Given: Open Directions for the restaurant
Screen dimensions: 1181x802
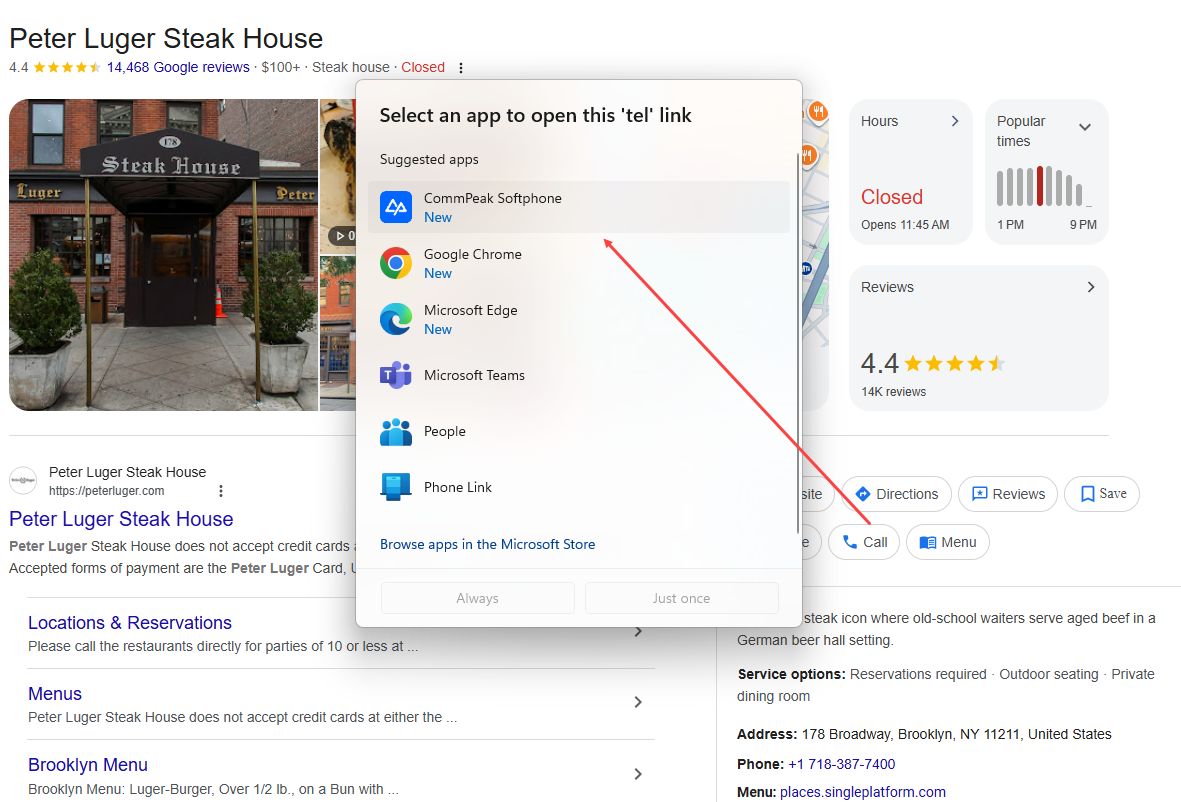Looking at the screenshot, I should click(x=896, y=494).
